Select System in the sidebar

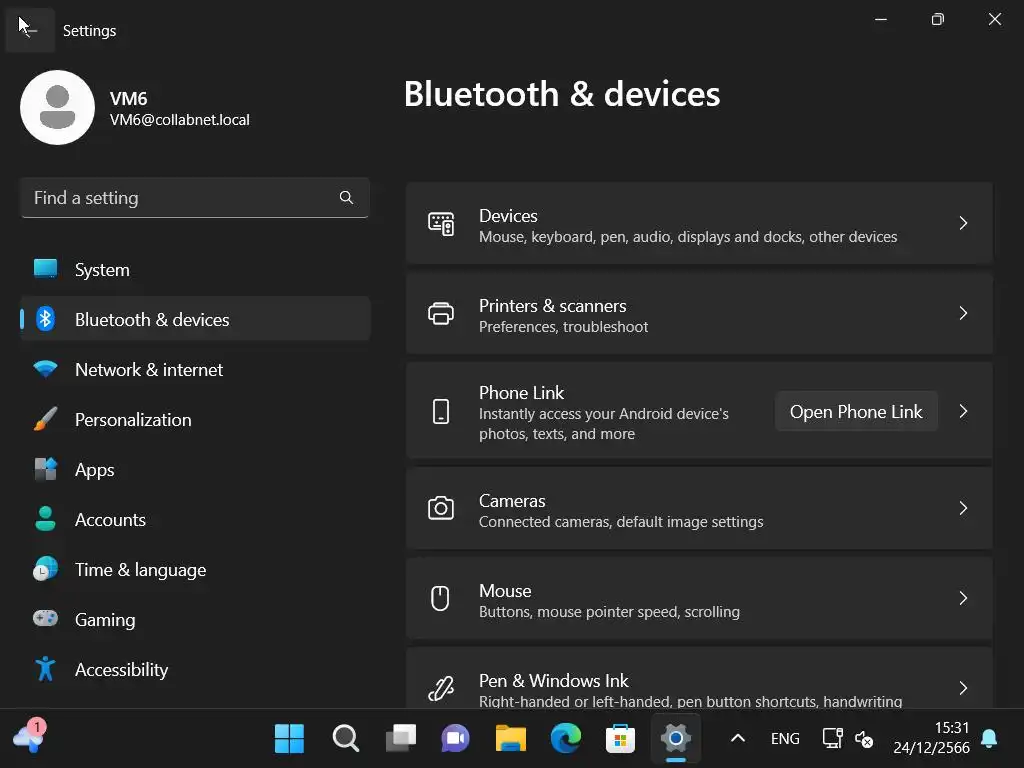195,269
